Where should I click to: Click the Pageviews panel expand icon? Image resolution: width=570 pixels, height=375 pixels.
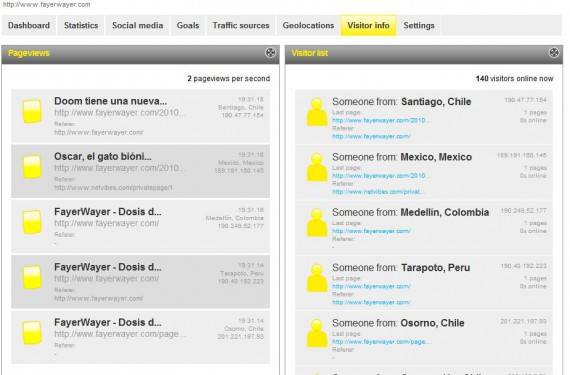click(x=270, y=53)
